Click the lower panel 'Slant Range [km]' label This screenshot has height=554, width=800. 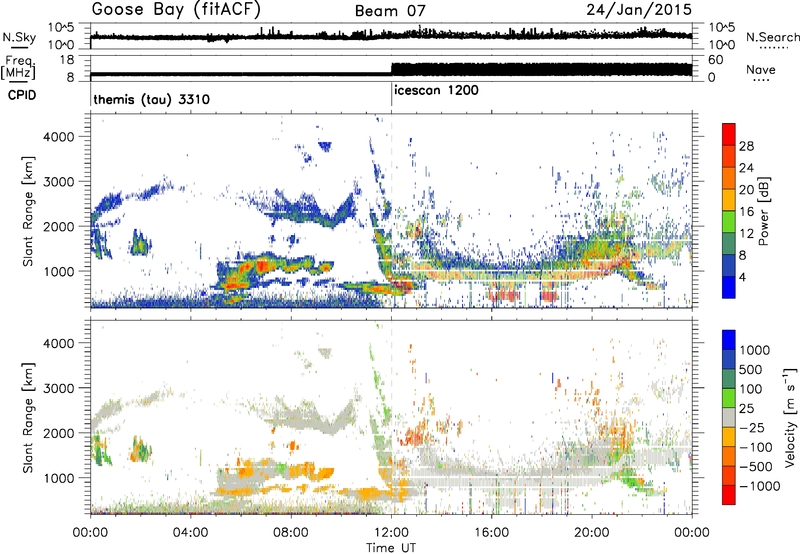click(28, 417)
